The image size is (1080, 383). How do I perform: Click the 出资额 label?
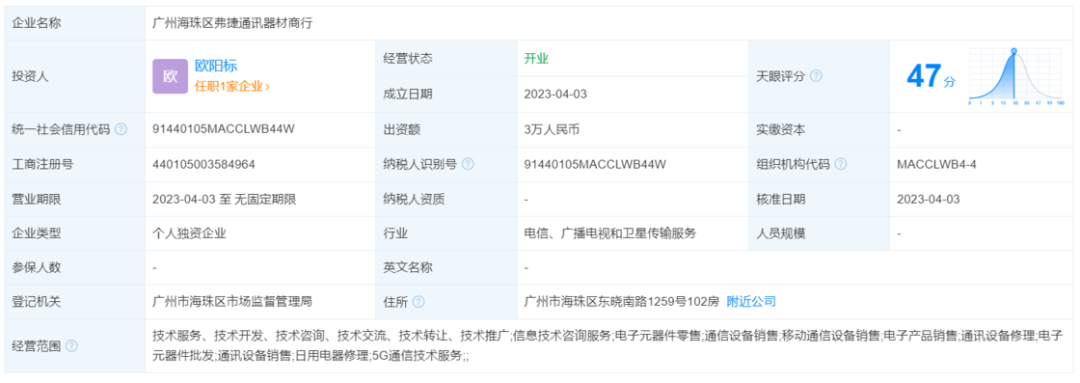click(402, 130)
